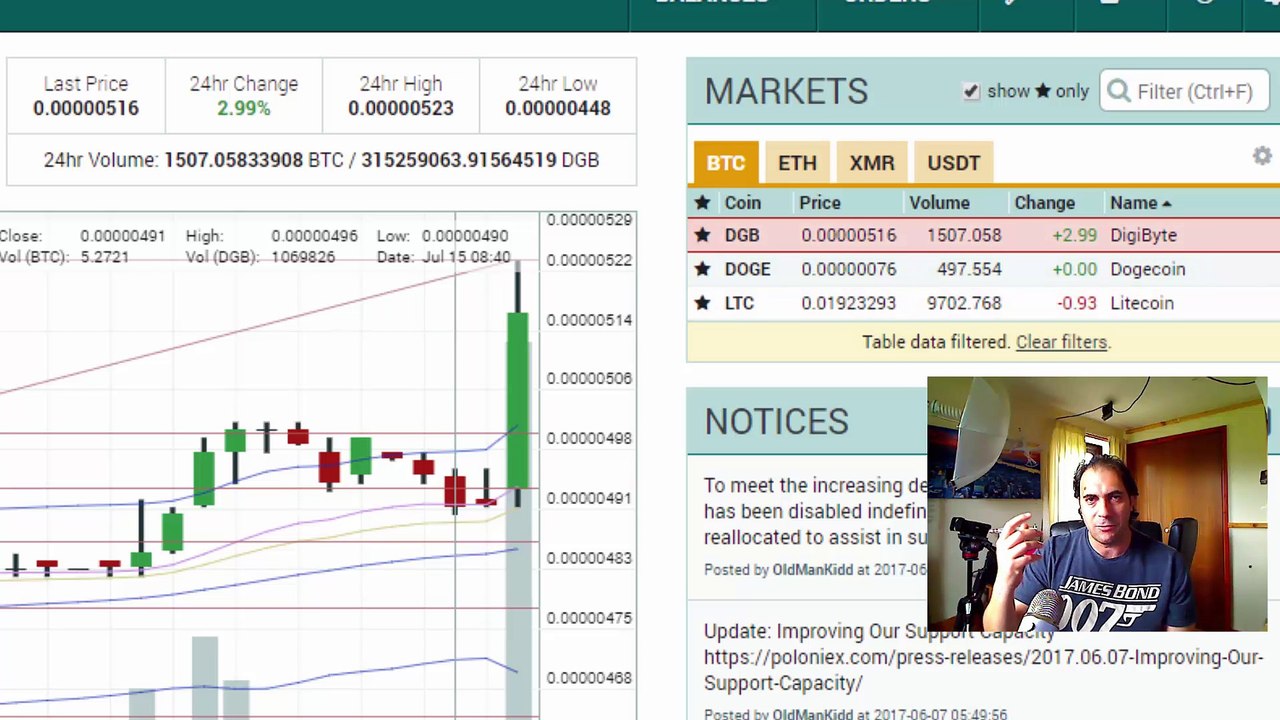Screen dimensions: 1280x720
Task: Click the 24hr Volume BTC figure
Action: (x=233, y=160)
